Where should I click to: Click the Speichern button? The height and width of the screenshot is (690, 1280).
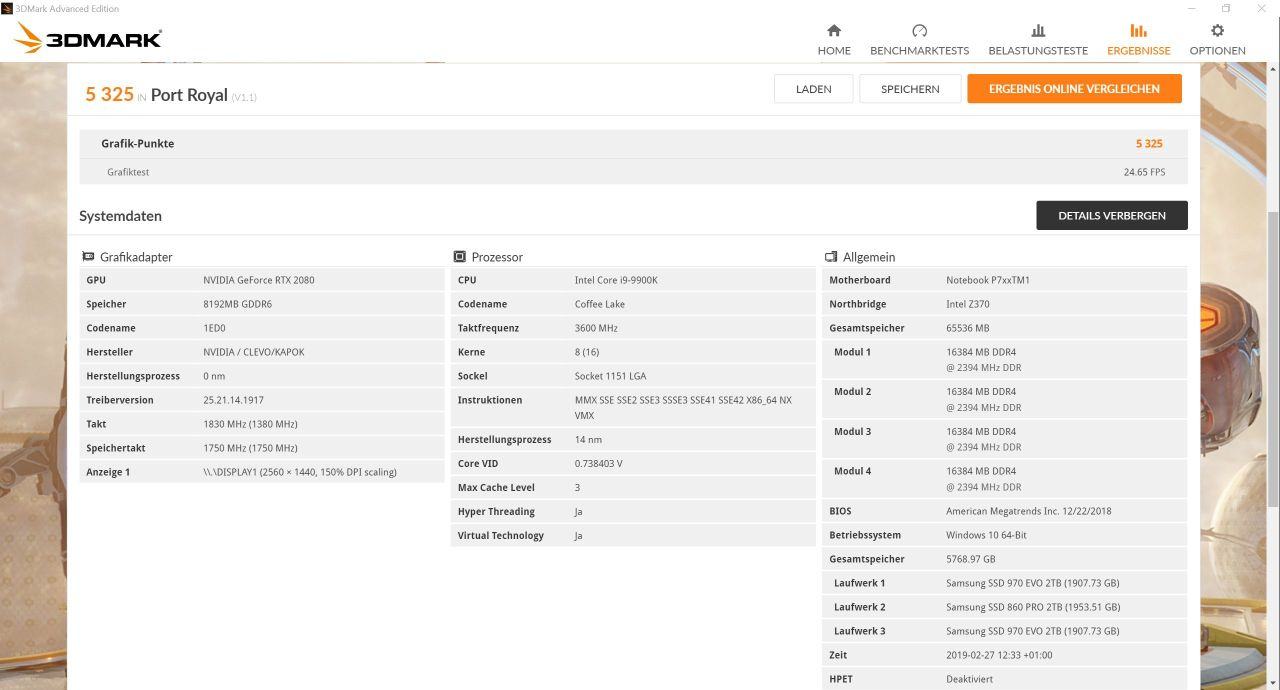(x=910, y=89)
